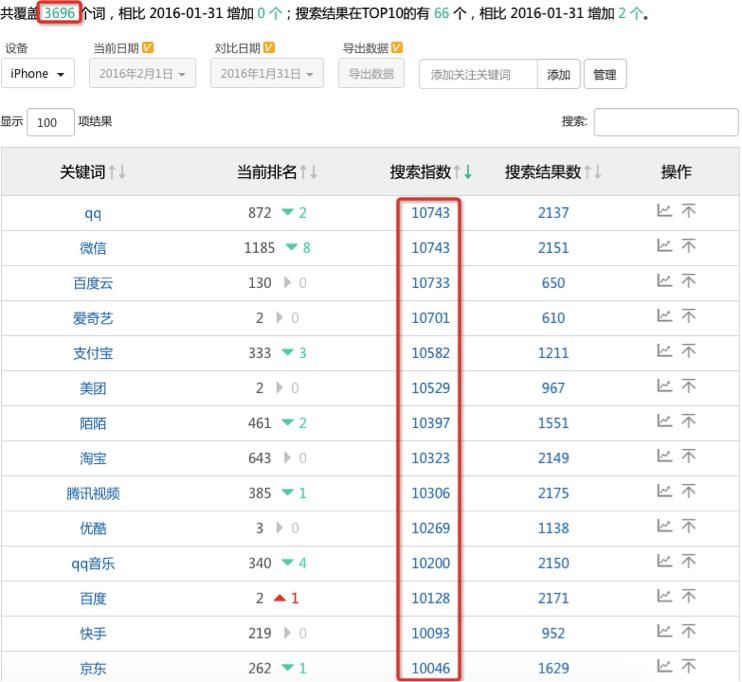Pin 微信 keyword to top icon
Viewport: 742px width, 682px height.
[x=689, y=246]
